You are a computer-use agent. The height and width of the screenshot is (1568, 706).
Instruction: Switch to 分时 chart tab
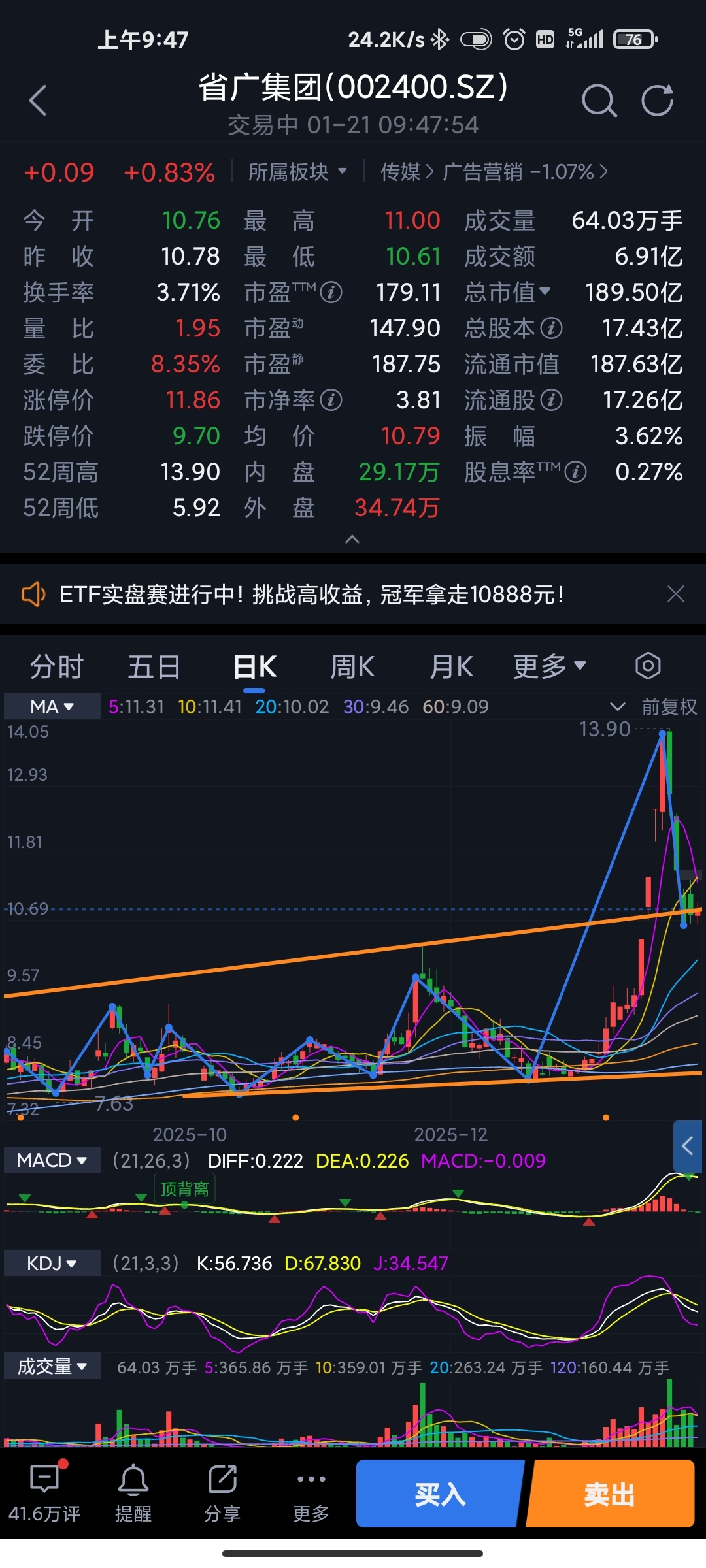tap(57, 666)
